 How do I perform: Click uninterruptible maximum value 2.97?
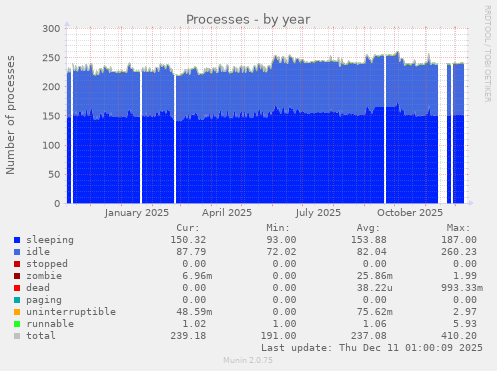coord(465,312)
